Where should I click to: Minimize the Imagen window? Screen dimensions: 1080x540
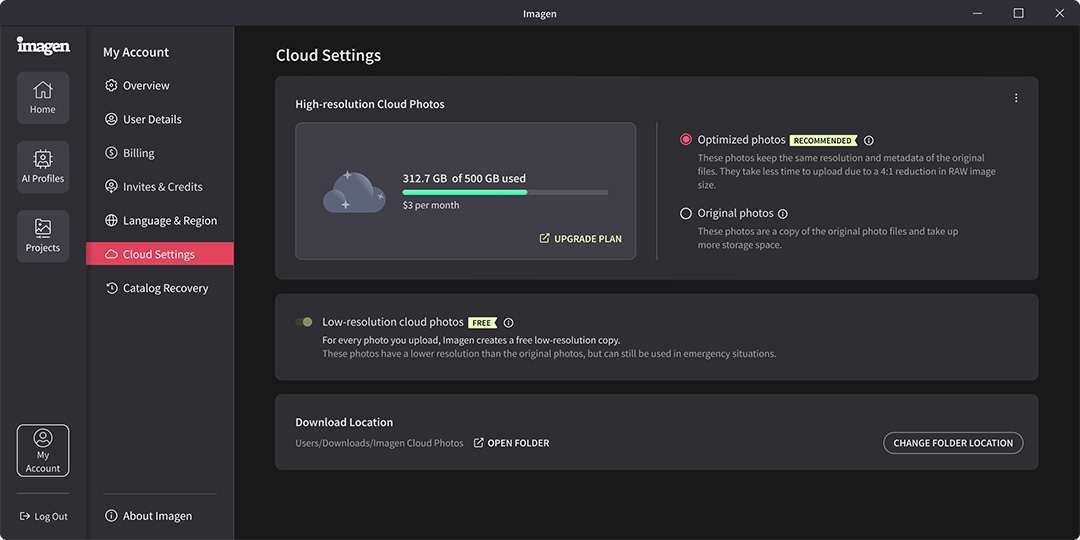(977, 13)
